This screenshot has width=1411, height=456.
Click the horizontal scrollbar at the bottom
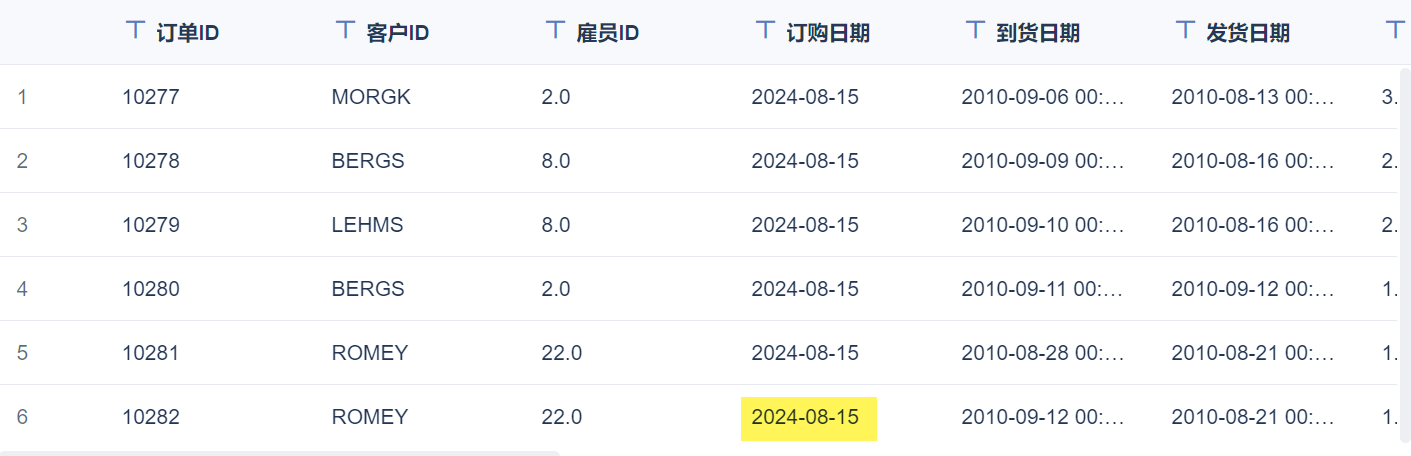(x=280, y=453)
